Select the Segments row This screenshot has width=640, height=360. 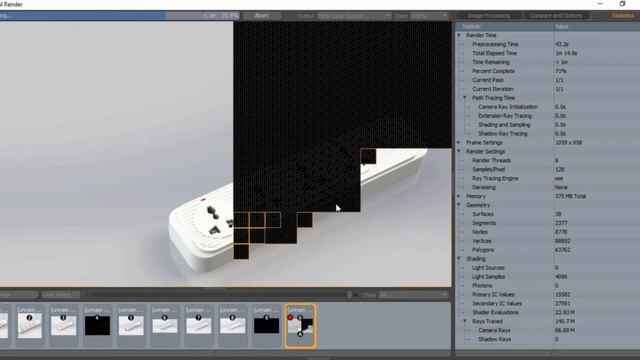click(x=548, y=223)
